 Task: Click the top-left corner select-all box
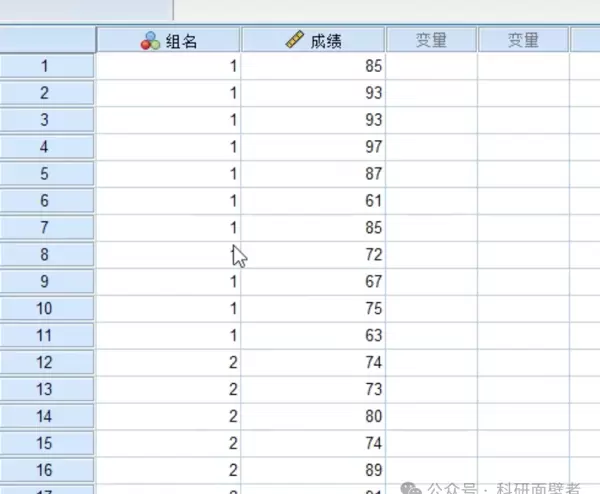coord(47,41)
